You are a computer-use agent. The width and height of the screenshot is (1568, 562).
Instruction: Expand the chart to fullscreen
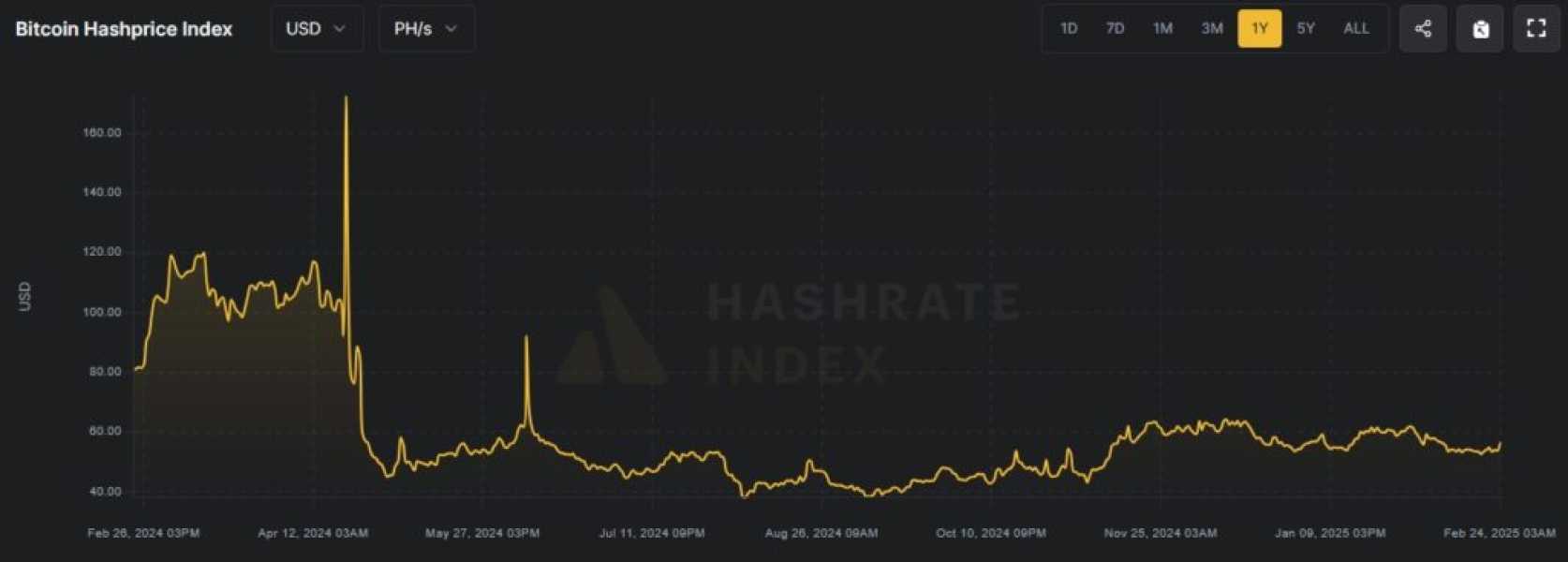[x=1536, y=28]
